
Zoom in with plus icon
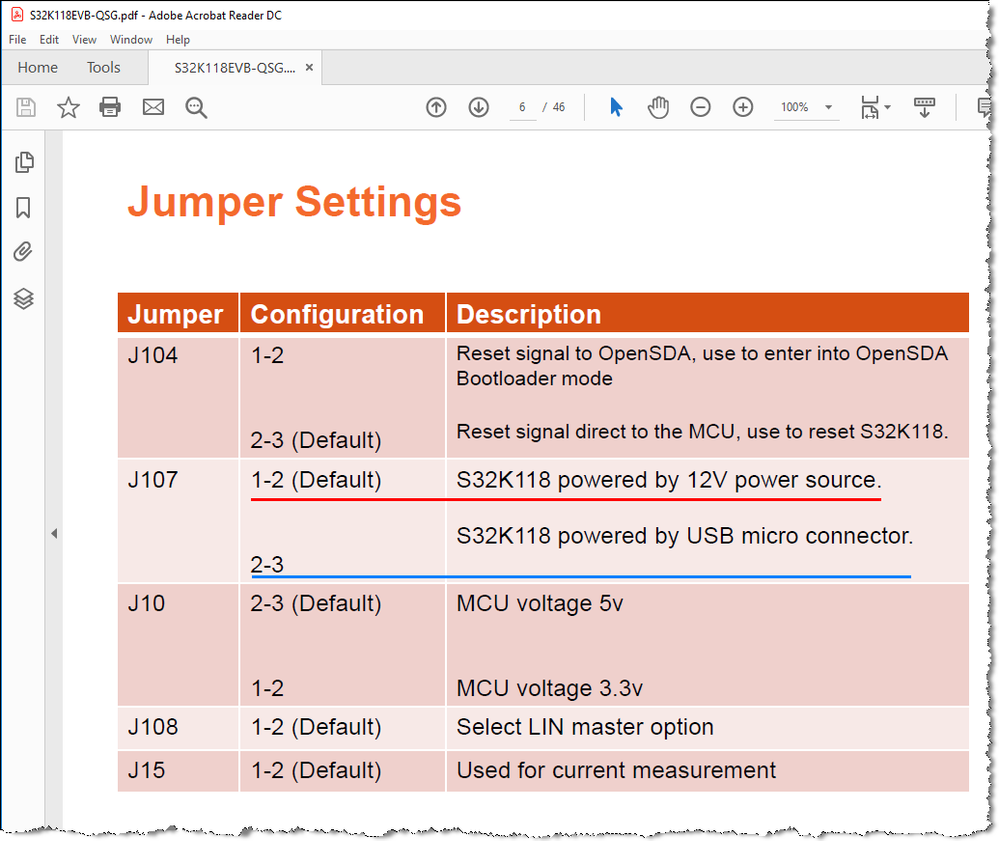(743, 107)
